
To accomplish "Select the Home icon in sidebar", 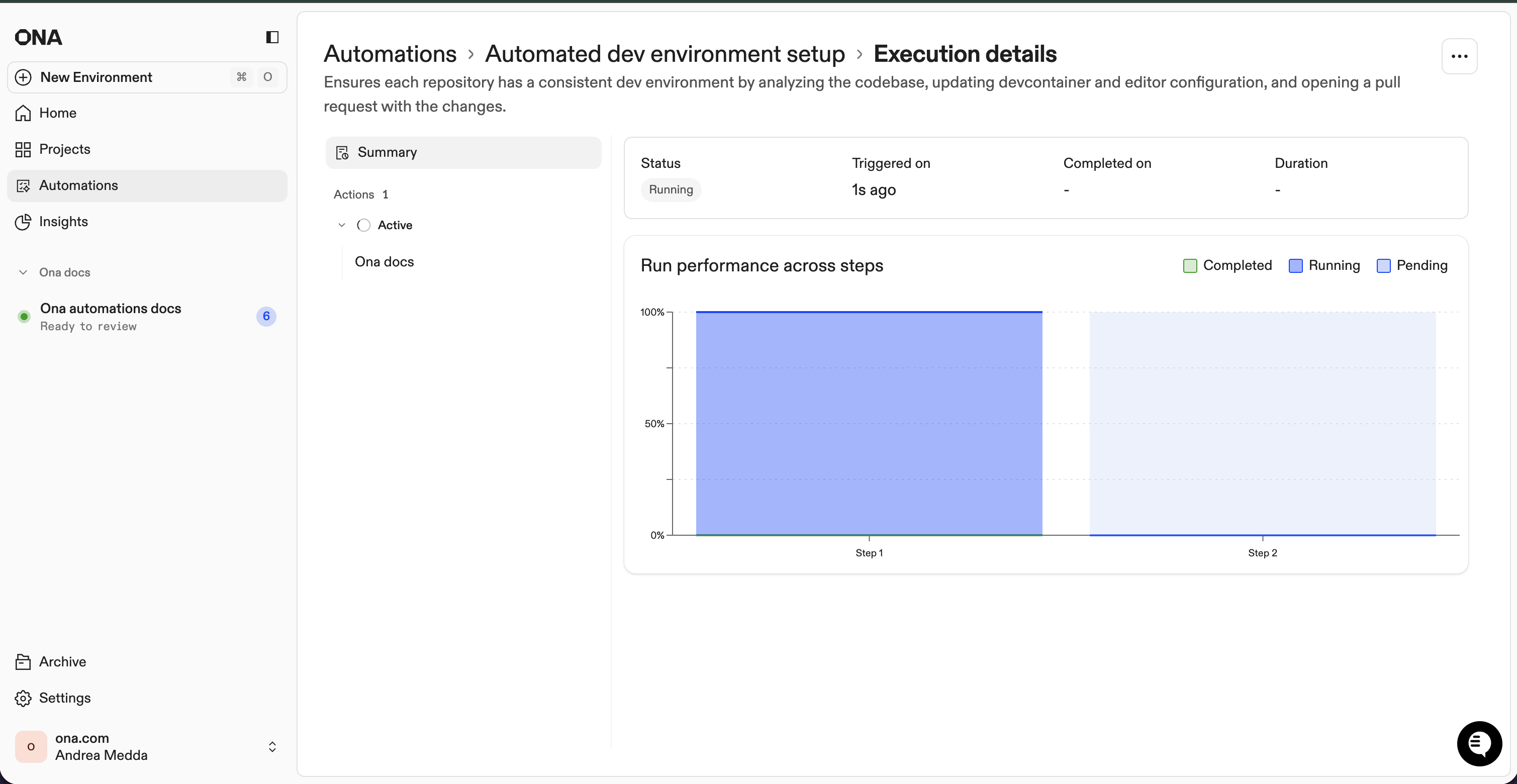I will (23, 113).
